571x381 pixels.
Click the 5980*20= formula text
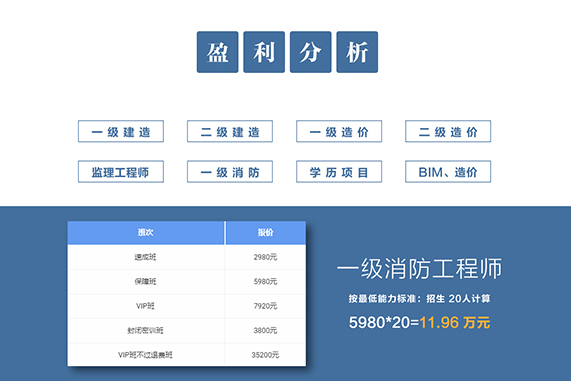click(384, 322)
